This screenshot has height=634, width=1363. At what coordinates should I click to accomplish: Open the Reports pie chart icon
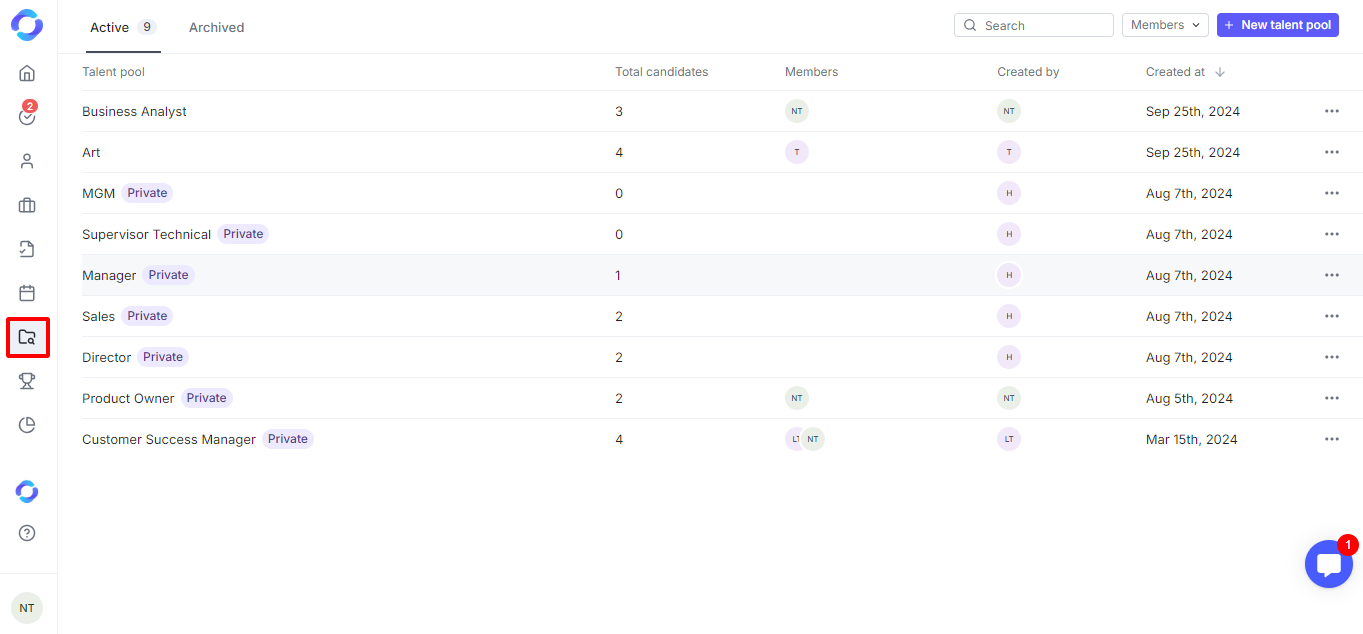(27, 425)
